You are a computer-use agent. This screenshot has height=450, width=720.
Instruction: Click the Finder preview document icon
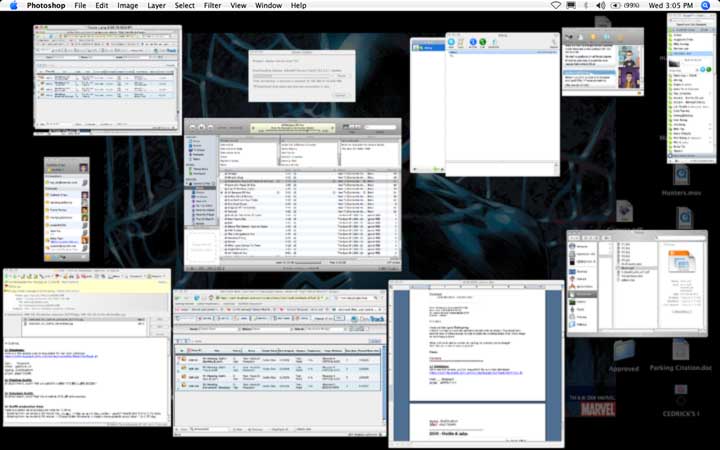[x=681, y=262]
